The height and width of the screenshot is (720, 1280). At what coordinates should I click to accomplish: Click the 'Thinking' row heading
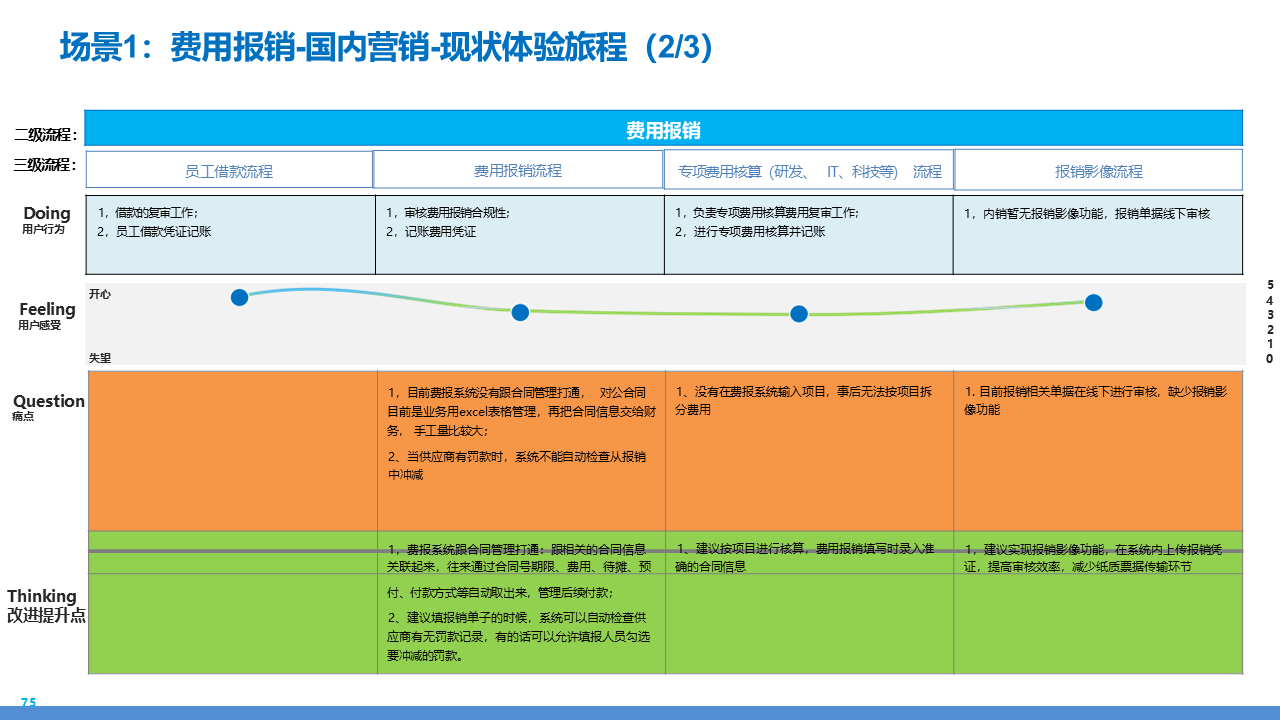click(42, 596)
